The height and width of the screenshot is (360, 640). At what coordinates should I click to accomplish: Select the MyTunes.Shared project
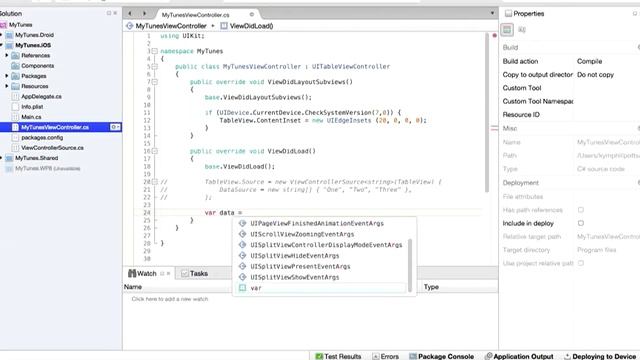click(x=36, y=158)
